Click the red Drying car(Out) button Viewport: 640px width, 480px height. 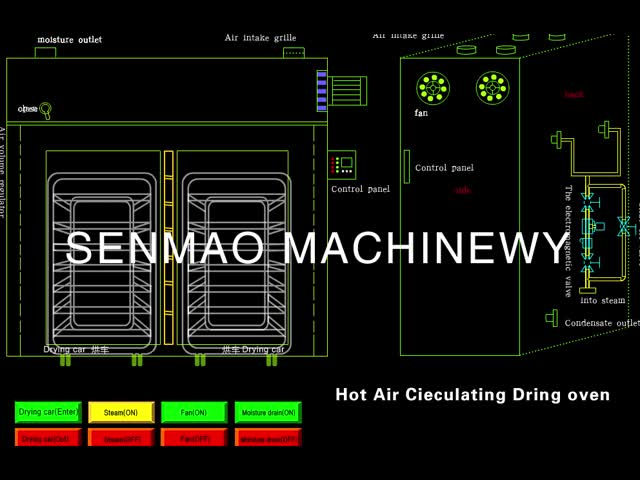48,438
